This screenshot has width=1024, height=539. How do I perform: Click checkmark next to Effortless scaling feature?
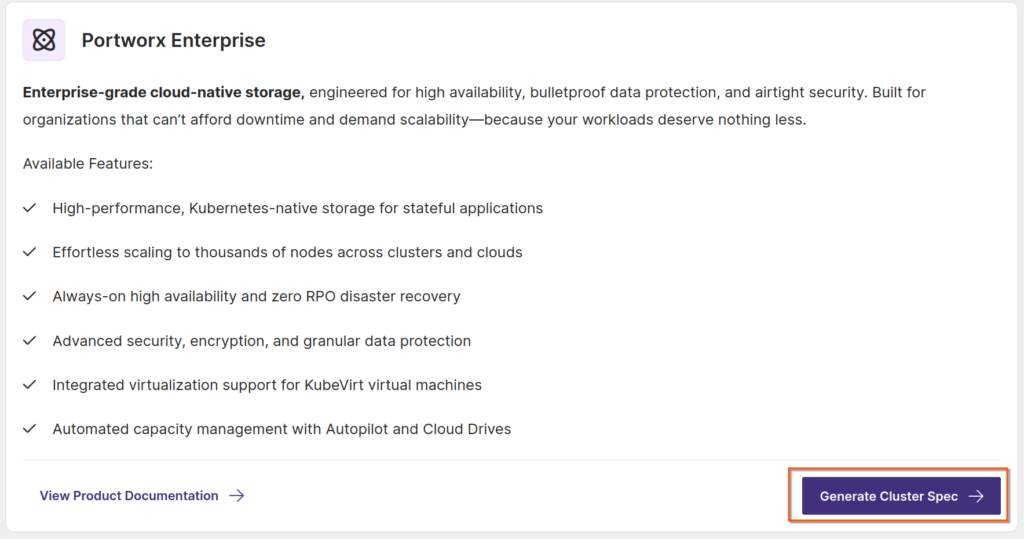(x=30, y=252)
